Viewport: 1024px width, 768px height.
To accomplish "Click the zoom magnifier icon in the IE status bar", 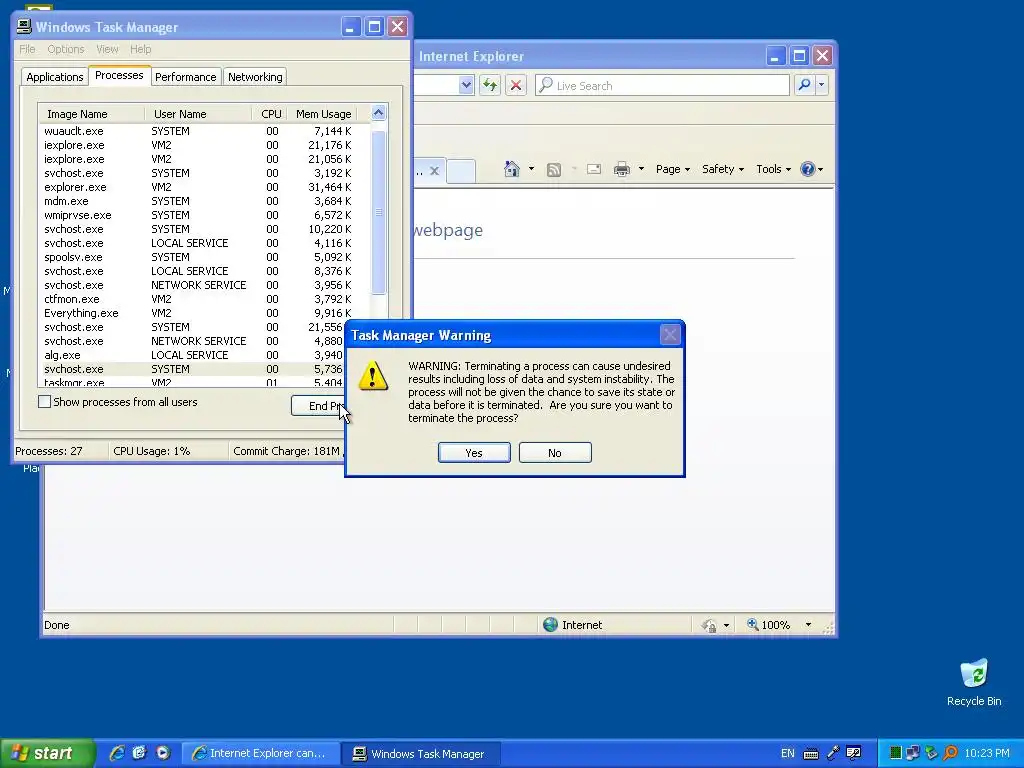I will coord(753,624).
